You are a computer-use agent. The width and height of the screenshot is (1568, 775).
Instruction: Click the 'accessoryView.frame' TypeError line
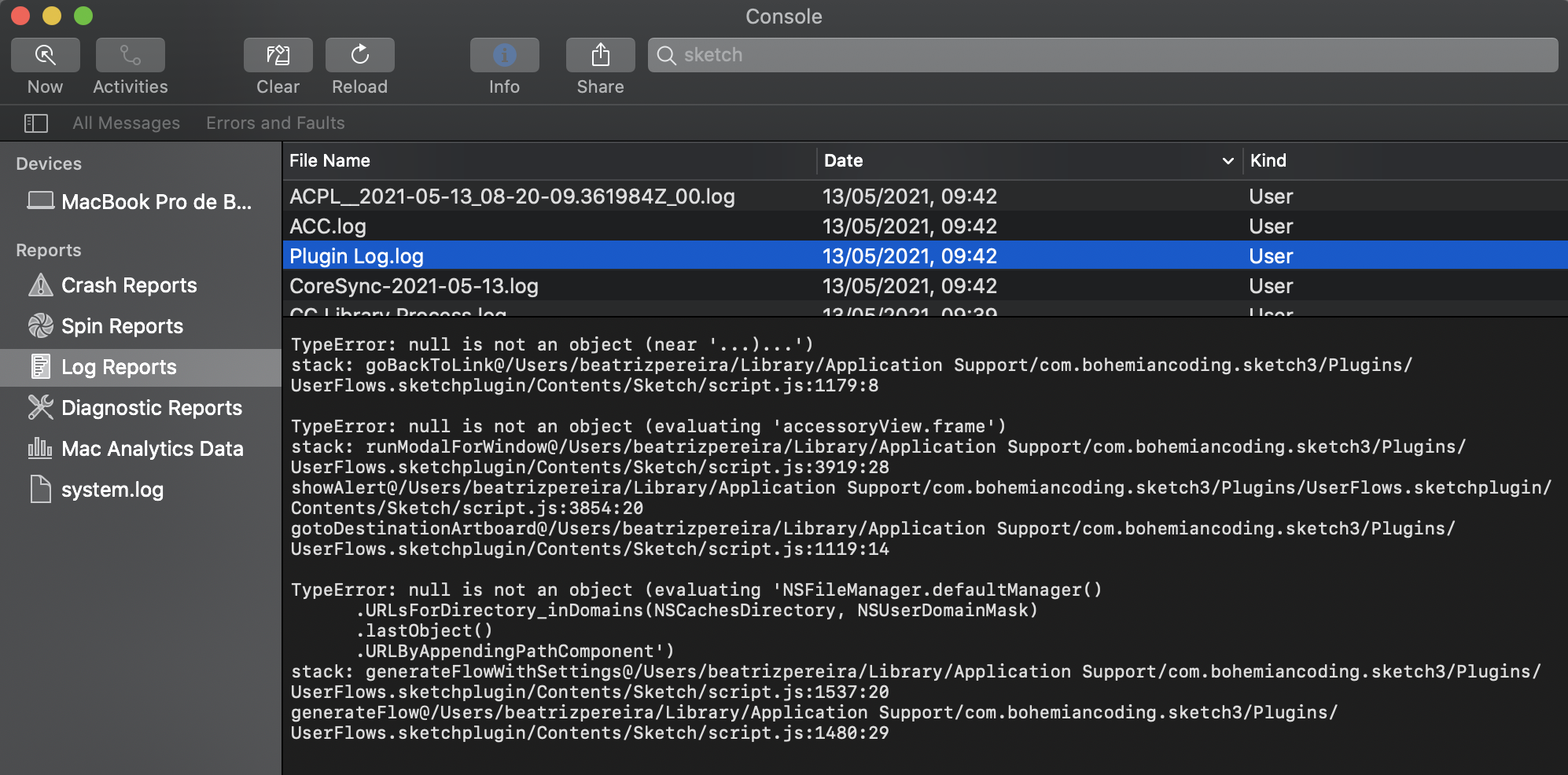(649, 426)
